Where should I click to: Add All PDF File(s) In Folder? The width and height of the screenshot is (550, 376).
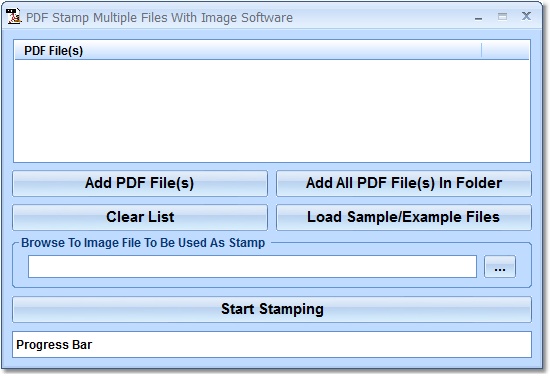coord(404,183)
